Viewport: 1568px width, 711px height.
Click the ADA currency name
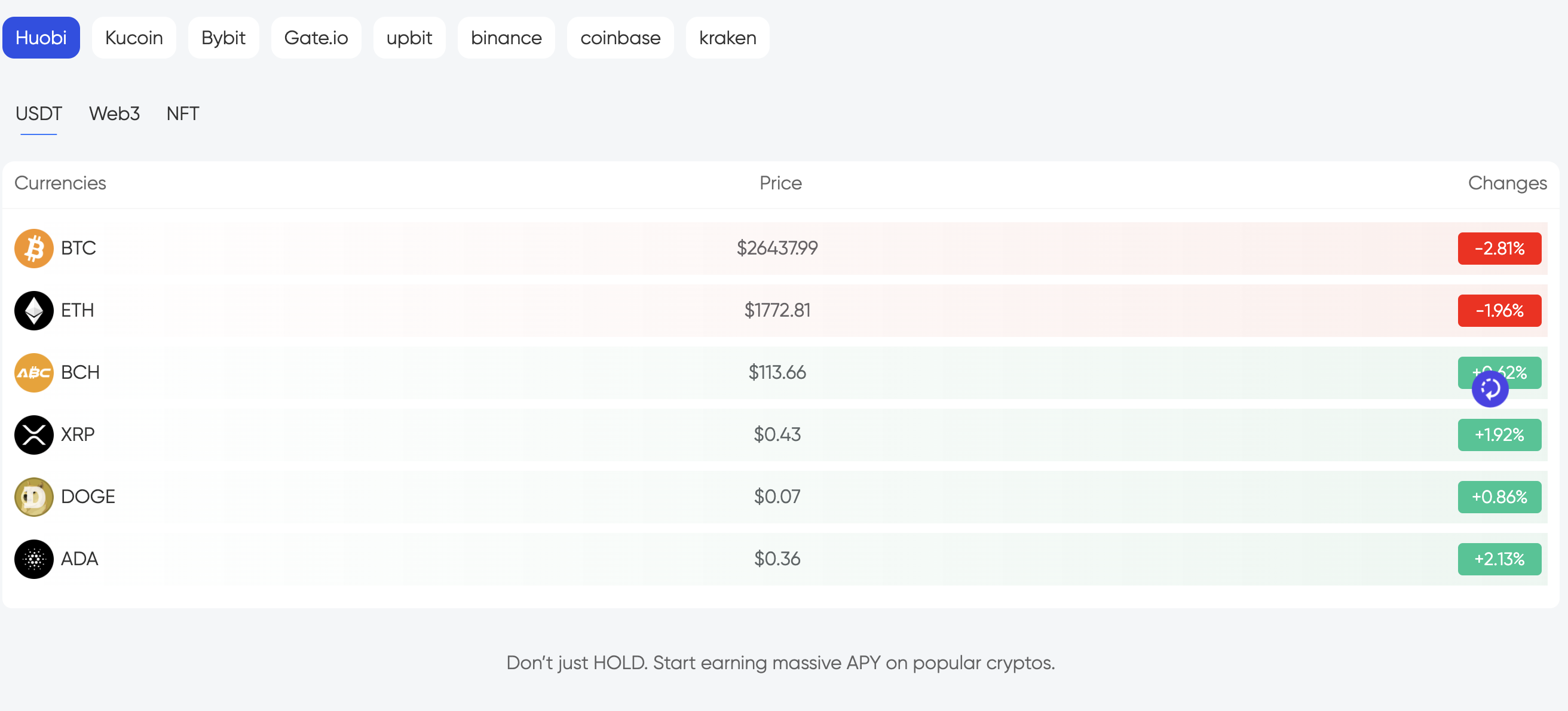pyautogui.click(x=79, y=559)
